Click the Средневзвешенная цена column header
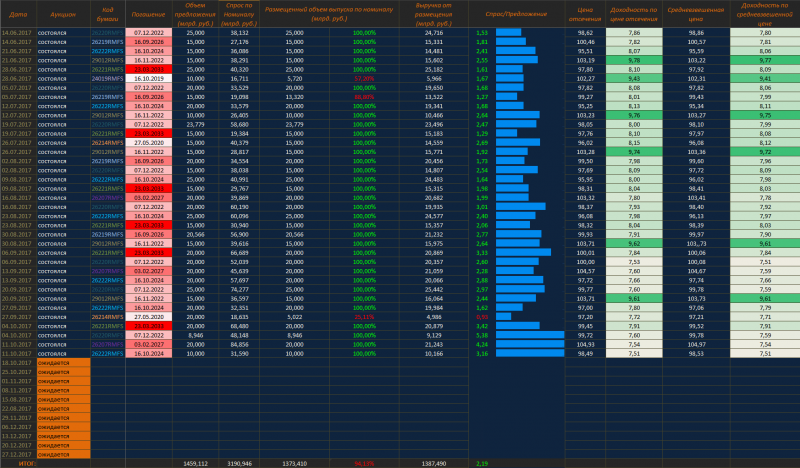 [x=698, y=15]
